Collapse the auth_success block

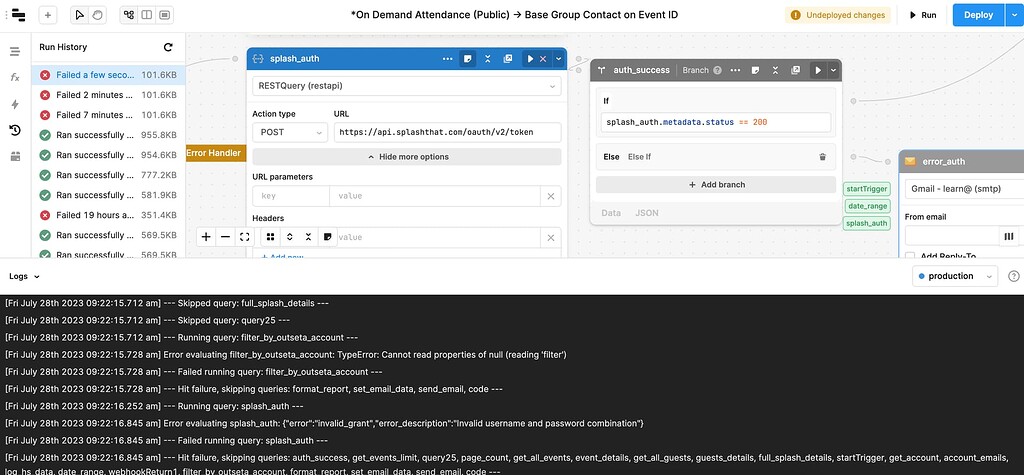(775, 70)
